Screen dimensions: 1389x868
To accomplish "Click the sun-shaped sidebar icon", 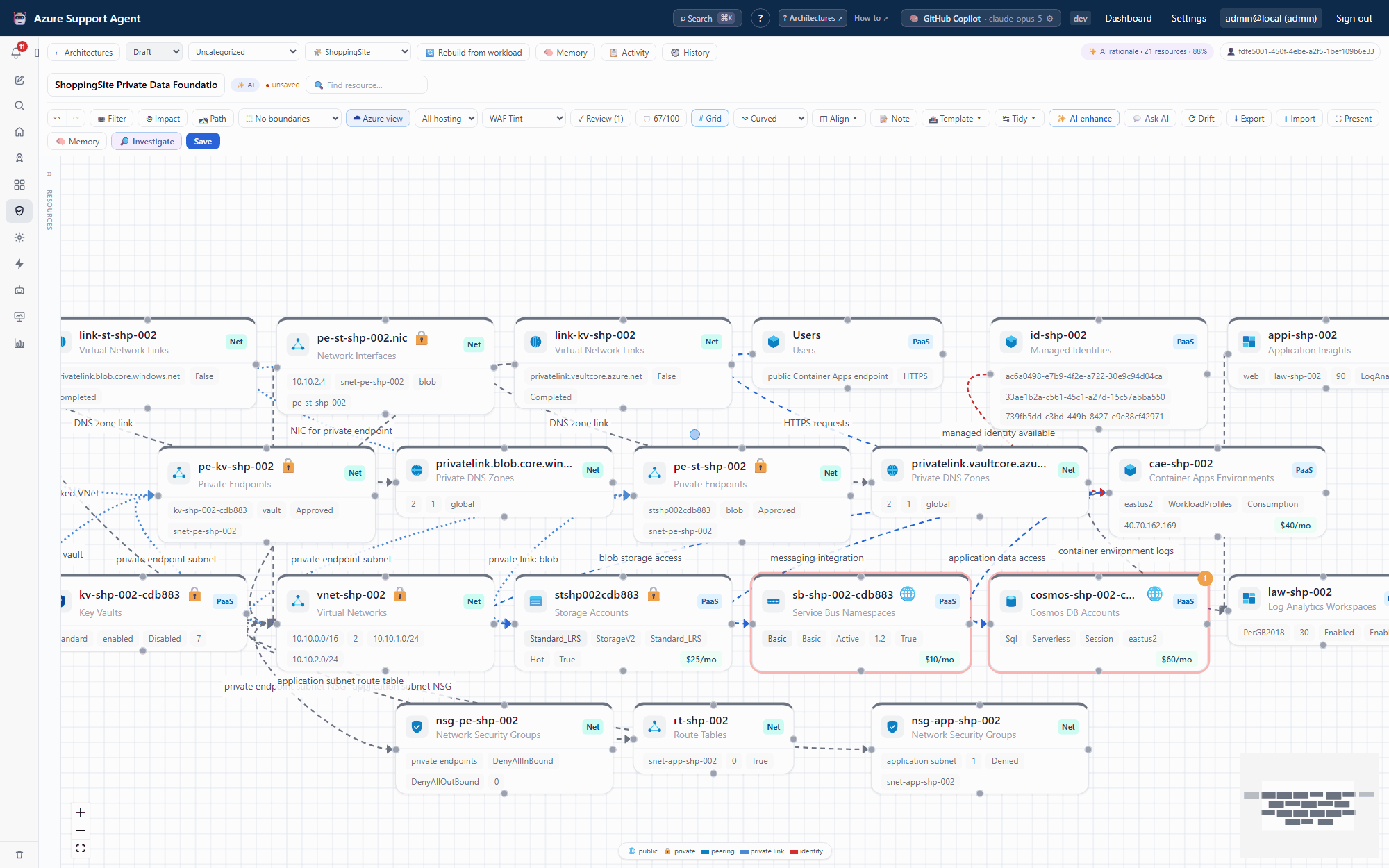I will coord(19,237).
